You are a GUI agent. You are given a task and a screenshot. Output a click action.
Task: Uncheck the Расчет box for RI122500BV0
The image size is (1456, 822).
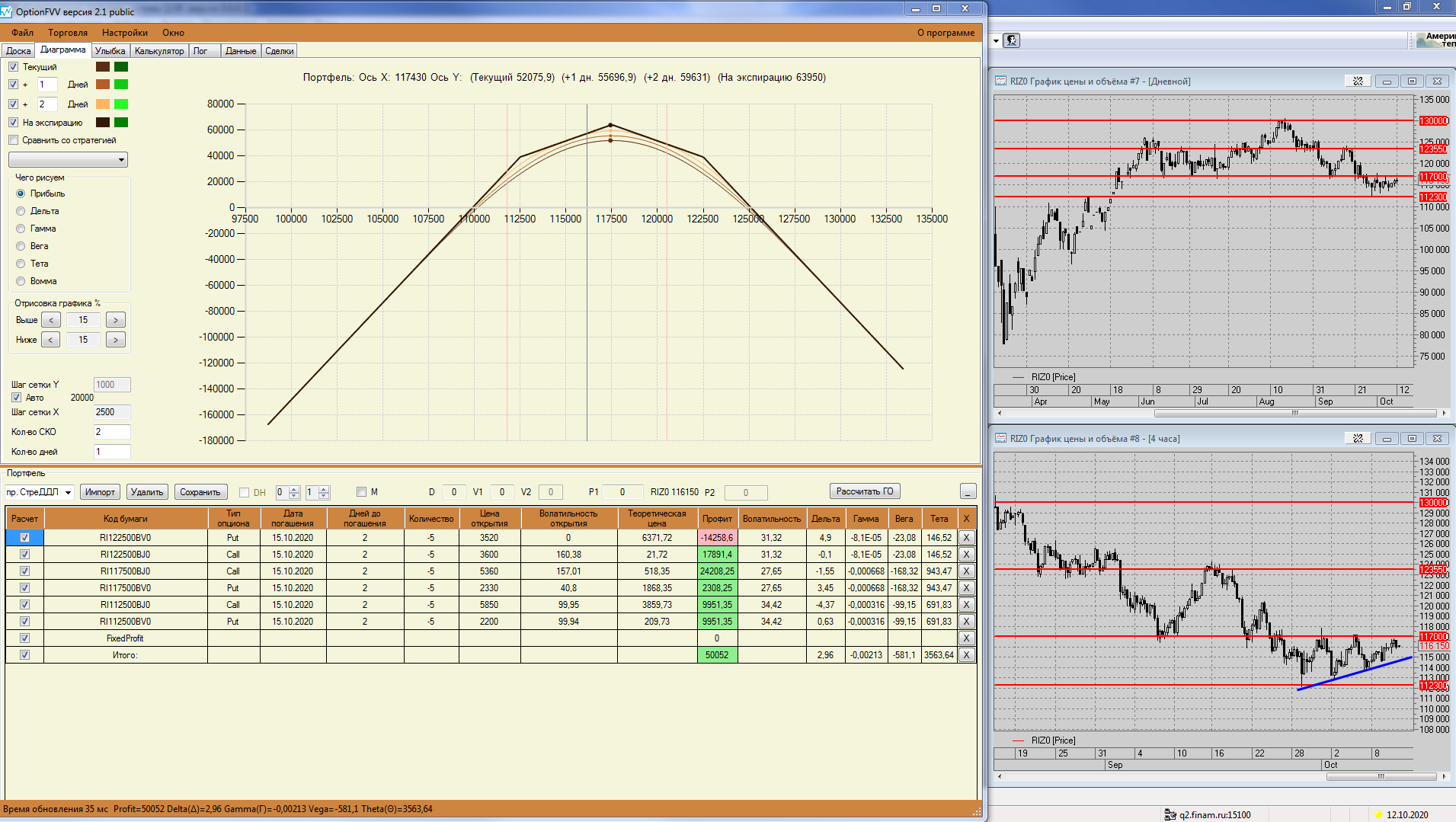tap(24, 537)
